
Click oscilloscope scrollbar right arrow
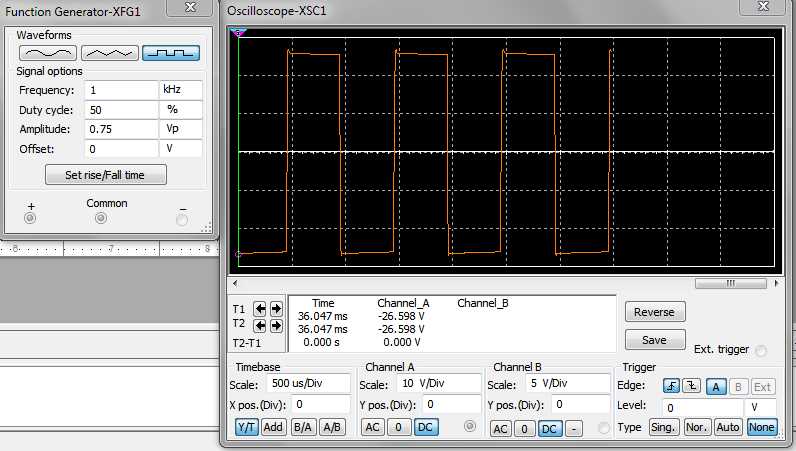coord(776,283)
